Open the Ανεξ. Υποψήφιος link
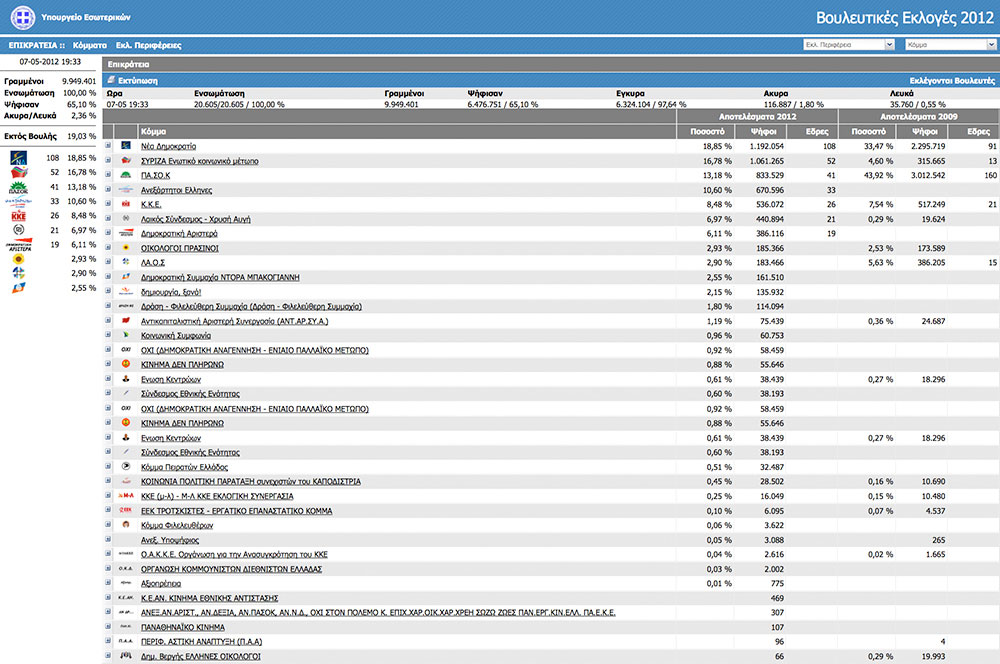Screen dimensions: 1000x664 [170, 540]
